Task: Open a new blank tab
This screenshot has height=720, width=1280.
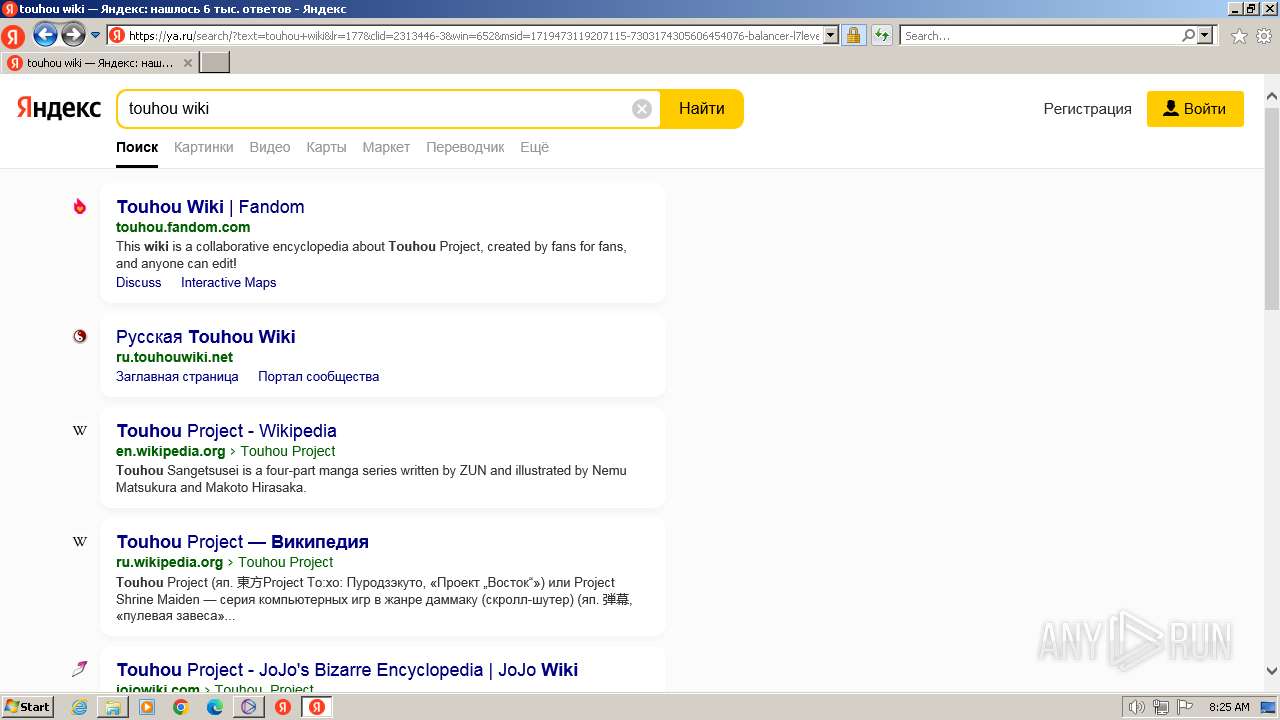Action: 215,63
